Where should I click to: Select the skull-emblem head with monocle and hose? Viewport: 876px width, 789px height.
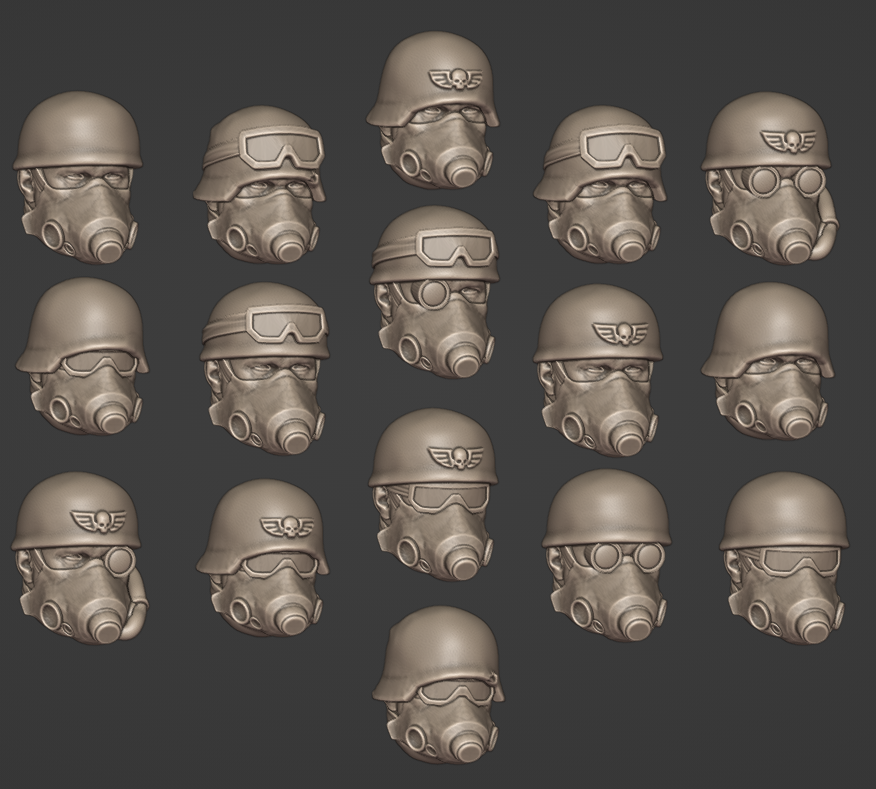point(79,558)
